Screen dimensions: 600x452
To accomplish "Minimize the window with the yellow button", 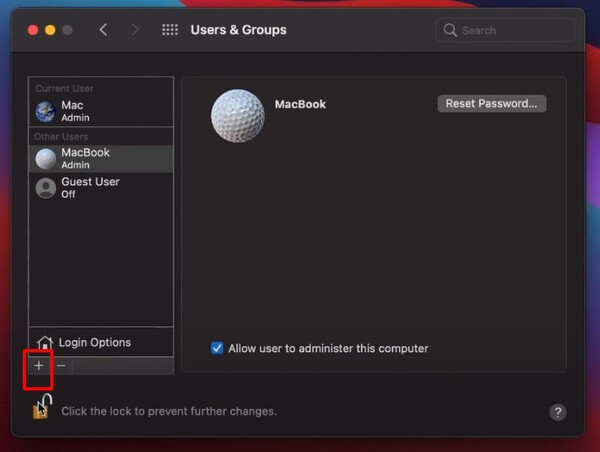I will tap(50, 30).
